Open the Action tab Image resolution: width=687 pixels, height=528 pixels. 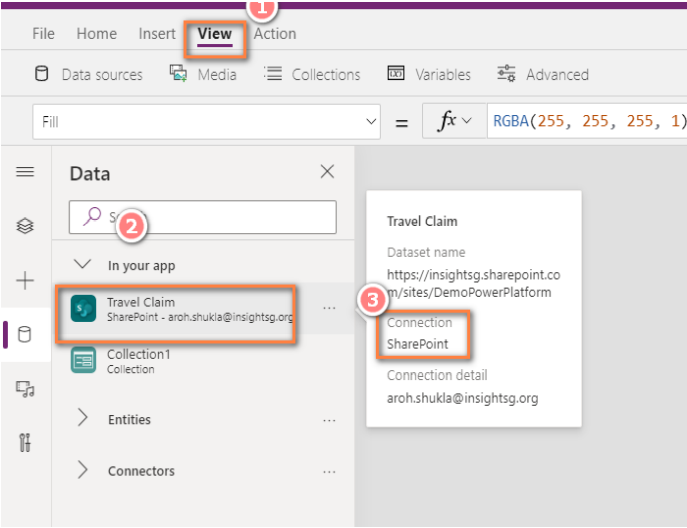[275, 34]
